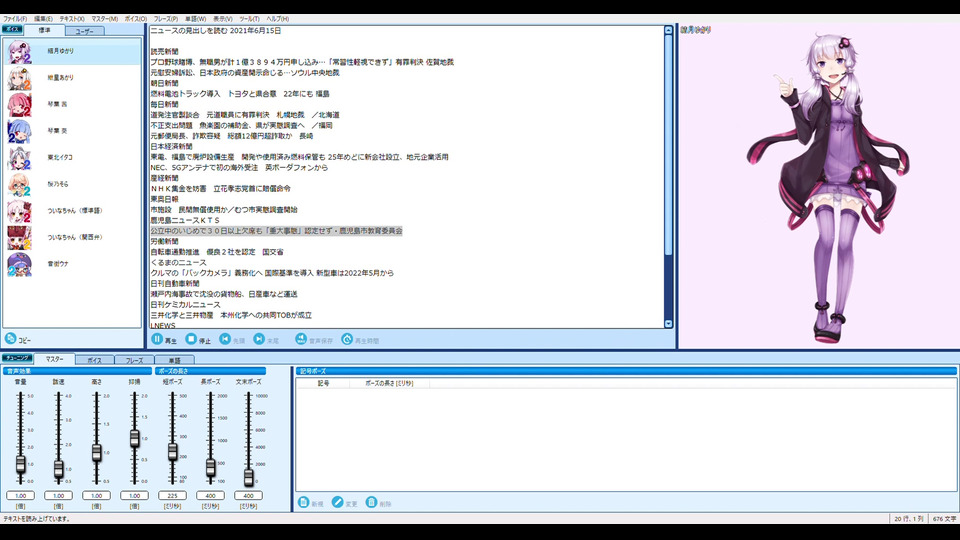
Task: Open the マスター(M) menu
Action: (x=105, y=19)
